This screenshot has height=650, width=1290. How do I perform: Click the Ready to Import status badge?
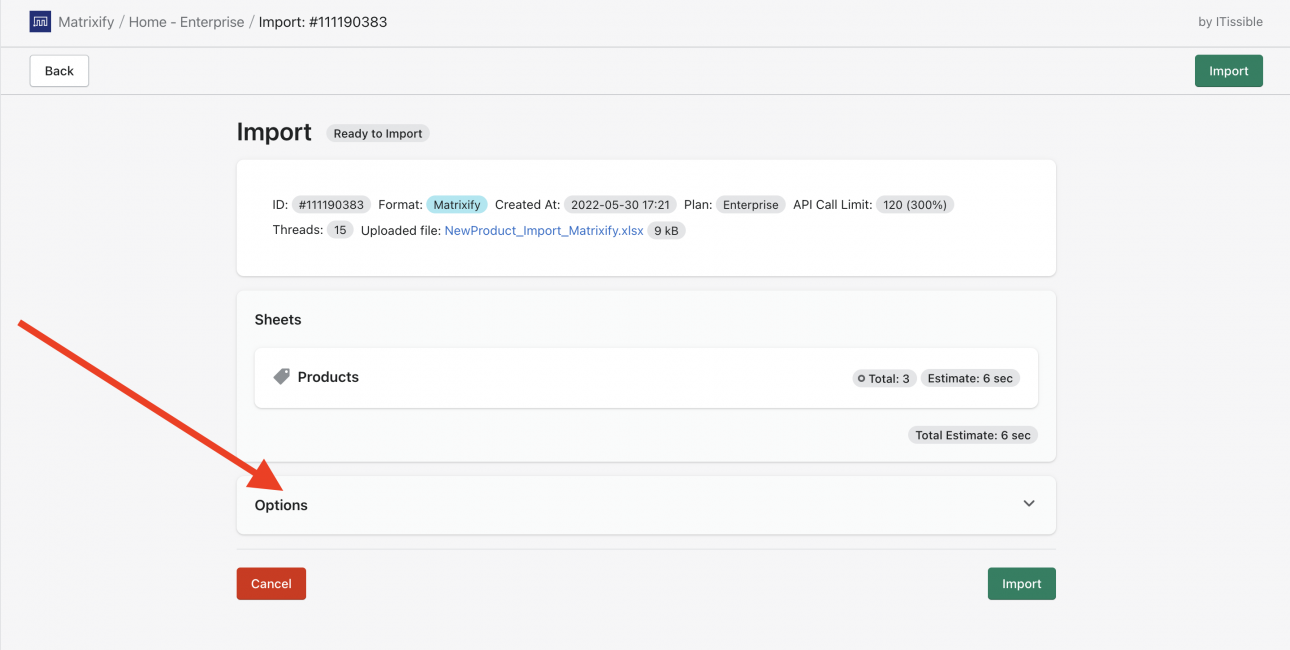pos(377,132)
